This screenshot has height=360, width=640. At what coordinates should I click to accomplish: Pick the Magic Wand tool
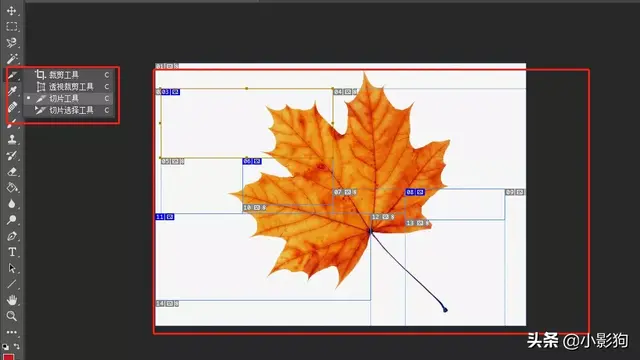coord(12,59)
